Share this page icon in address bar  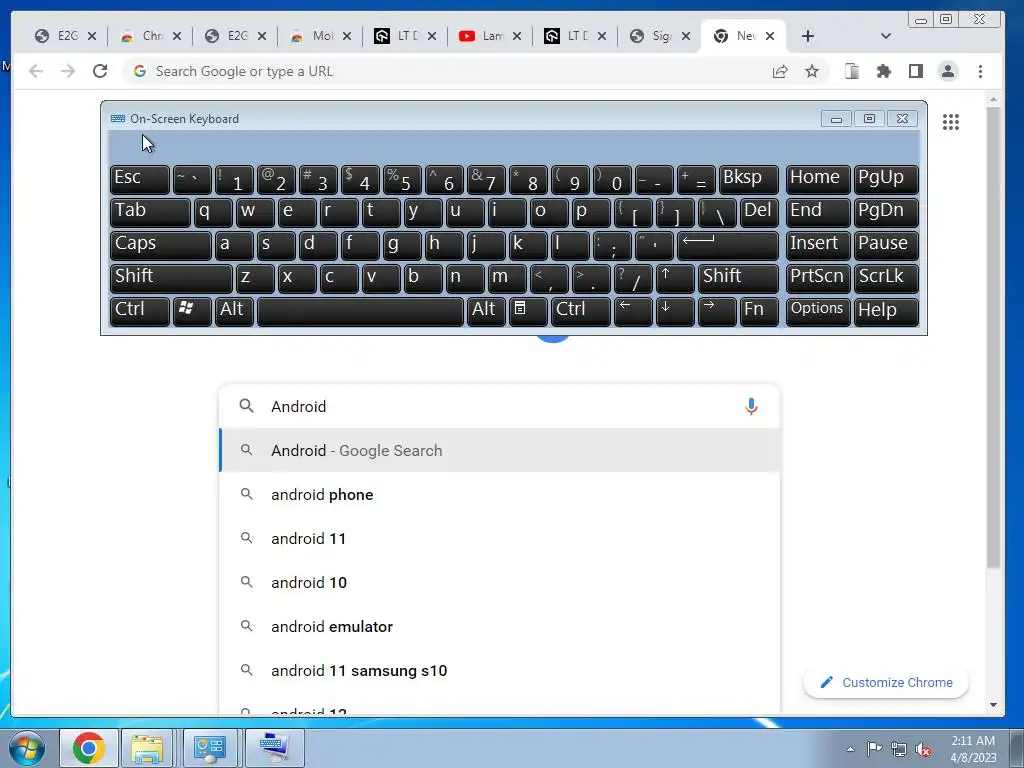(780, 71)
